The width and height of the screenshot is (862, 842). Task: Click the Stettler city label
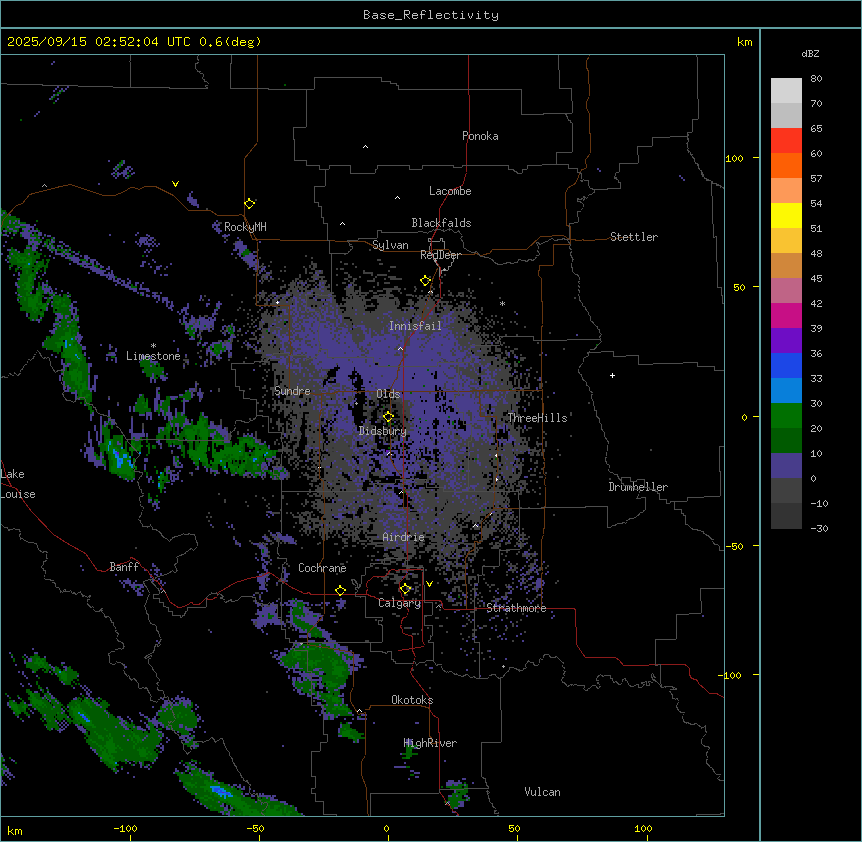[x=634, y=237]
